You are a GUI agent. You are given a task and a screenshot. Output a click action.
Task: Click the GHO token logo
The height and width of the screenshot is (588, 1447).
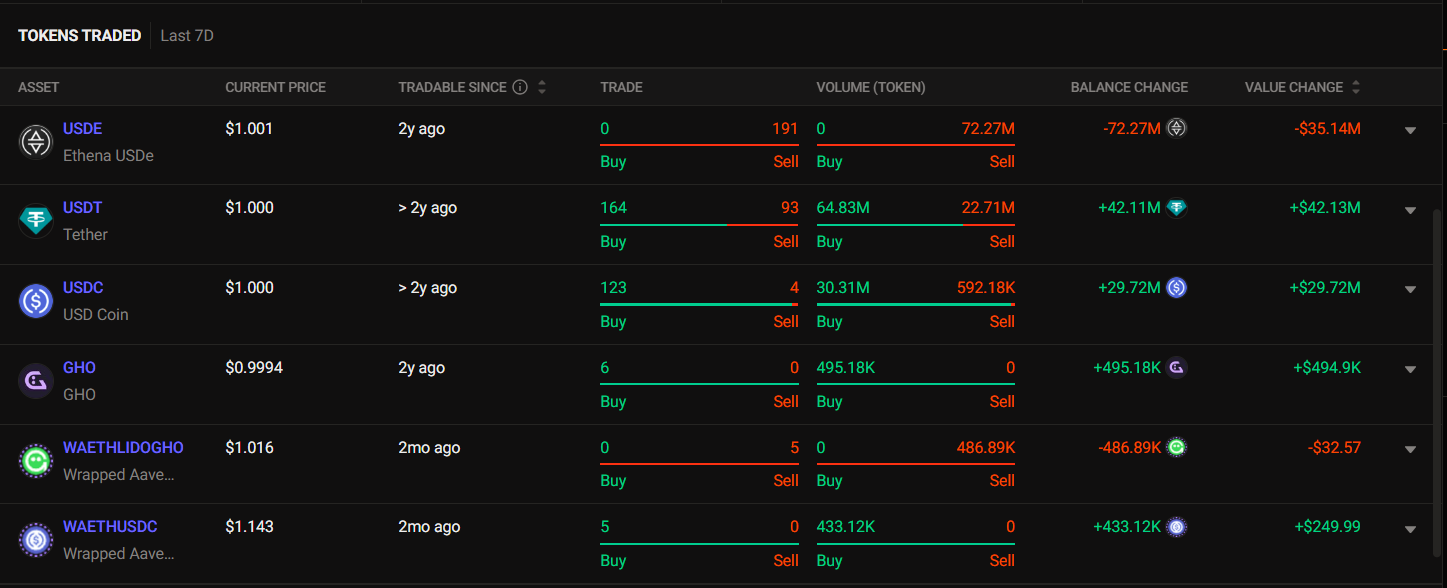tap(36, 381)
